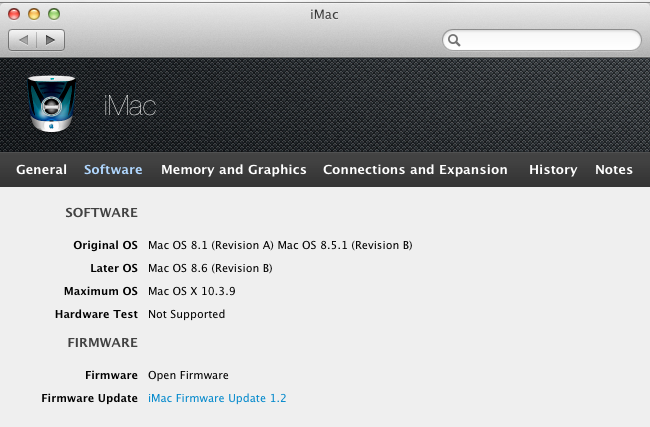The image size is (650, 427).
Task: Go to the Notes tab
Action: [614, 170]
